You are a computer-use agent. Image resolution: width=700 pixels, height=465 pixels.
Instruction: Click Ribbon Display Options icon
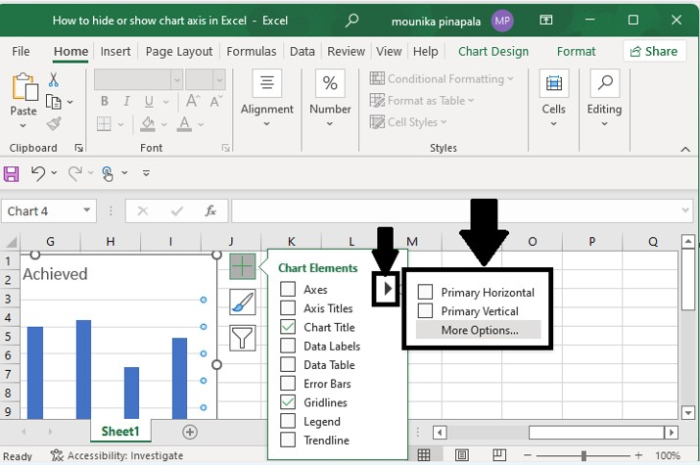click(x=546, y=20)
